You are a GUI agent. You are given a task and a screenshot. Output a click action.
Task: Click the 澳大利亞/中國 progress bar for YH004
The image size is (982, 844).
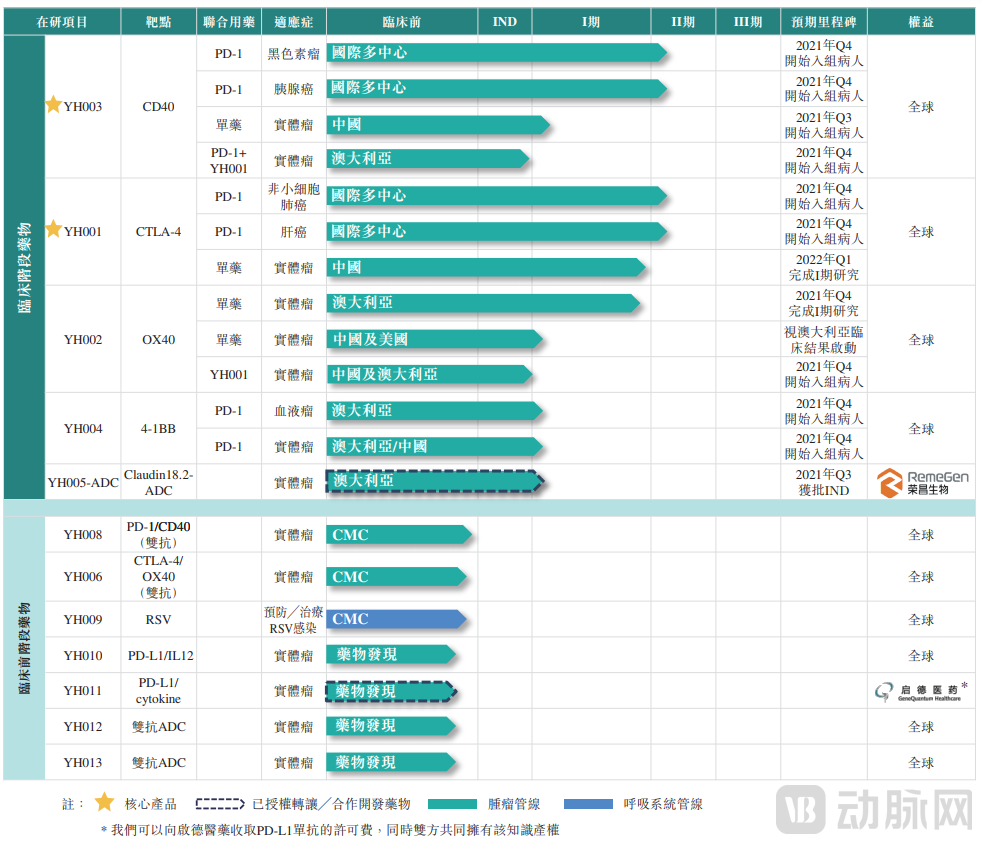(433, 446)
